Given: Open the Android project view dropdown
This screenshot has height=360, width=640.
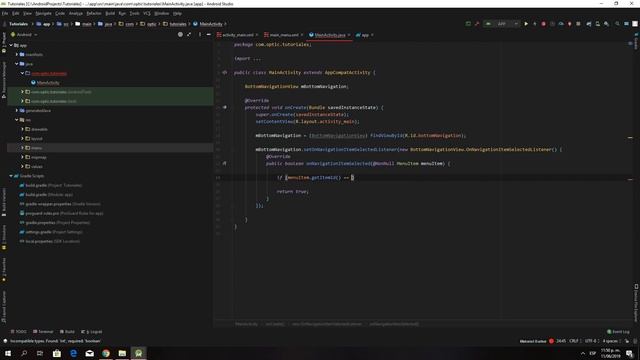Looking at the screenshot, I should [24, 35].
